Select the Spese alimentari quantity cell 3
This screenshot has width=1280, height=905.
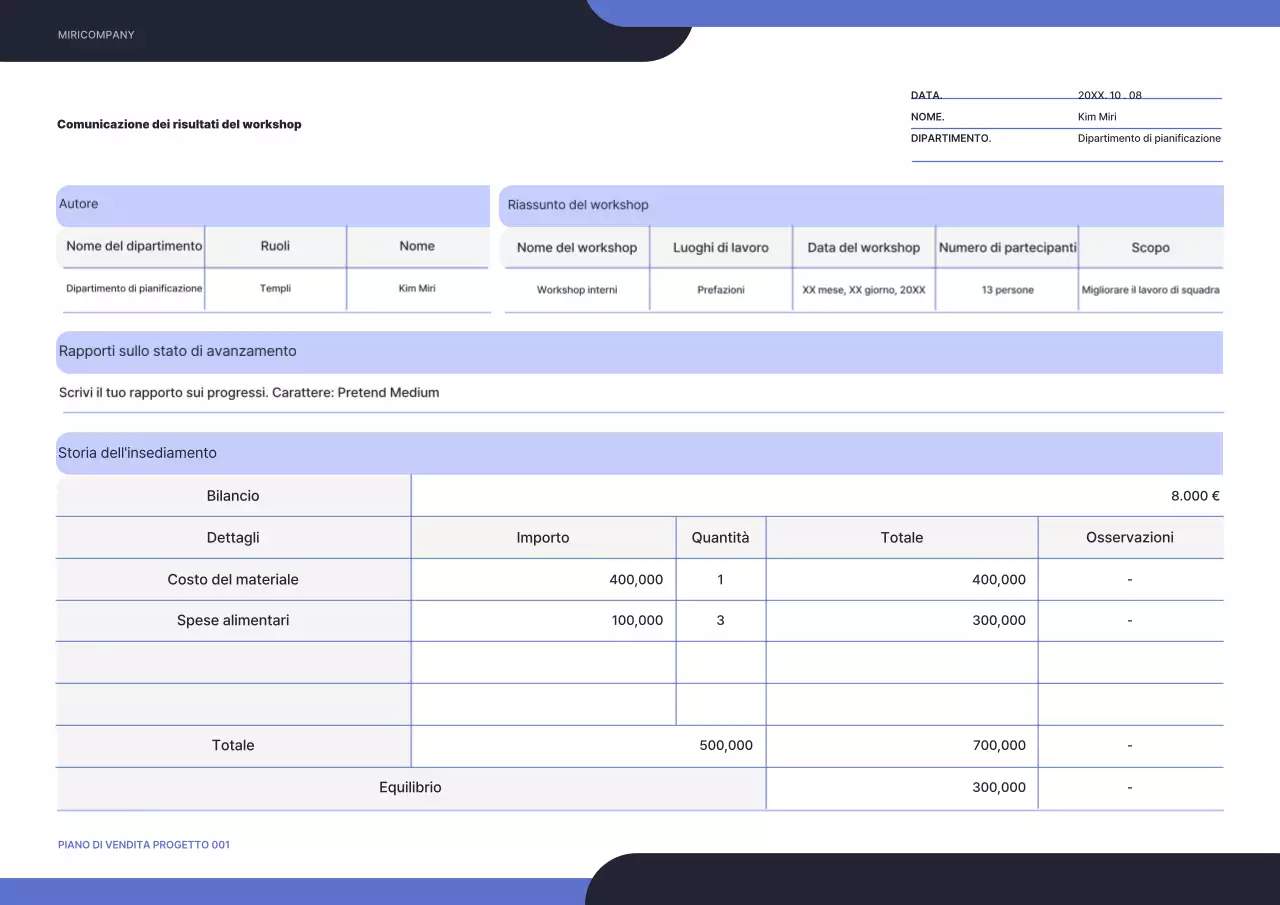[x=720, y=620]
